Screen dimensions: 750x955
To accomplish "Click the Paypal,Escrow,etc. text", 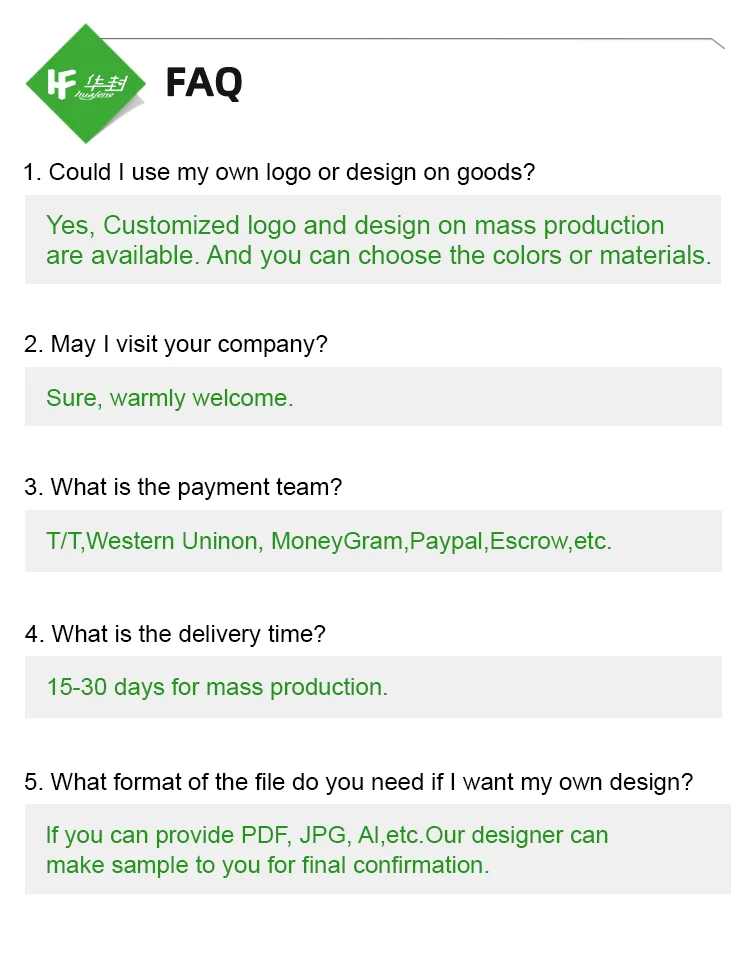I will 511,541.
